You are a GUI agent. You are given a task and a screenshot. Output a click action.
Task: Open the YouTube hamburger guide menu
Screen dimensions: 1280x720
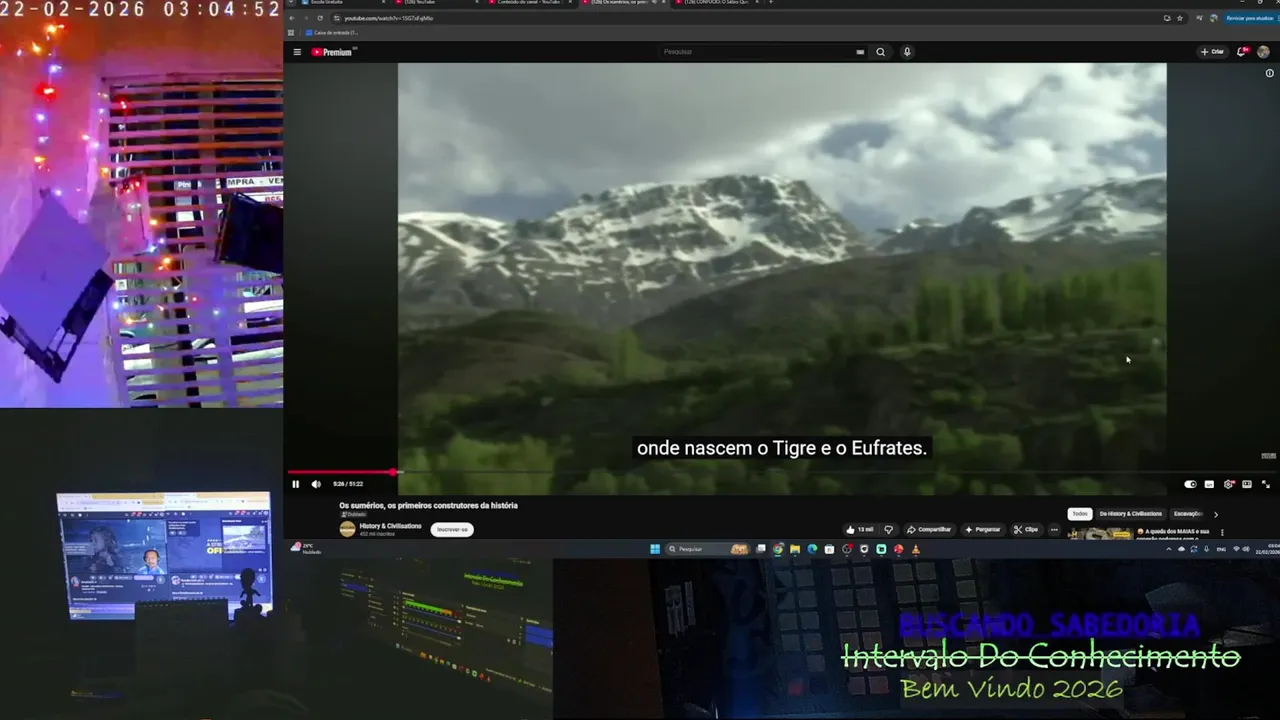pos(297,52)
